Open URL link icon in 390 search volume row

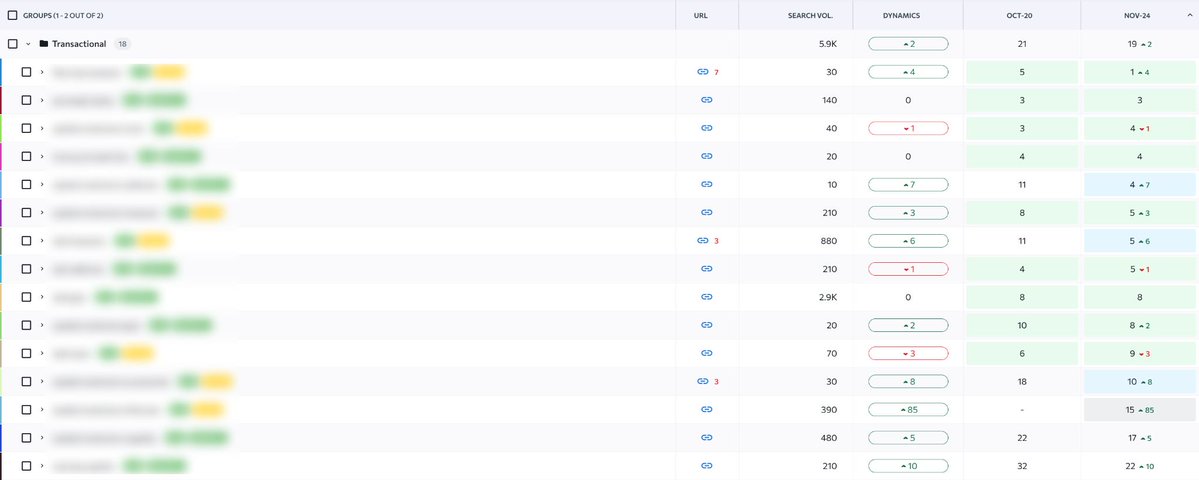point(707,410)
